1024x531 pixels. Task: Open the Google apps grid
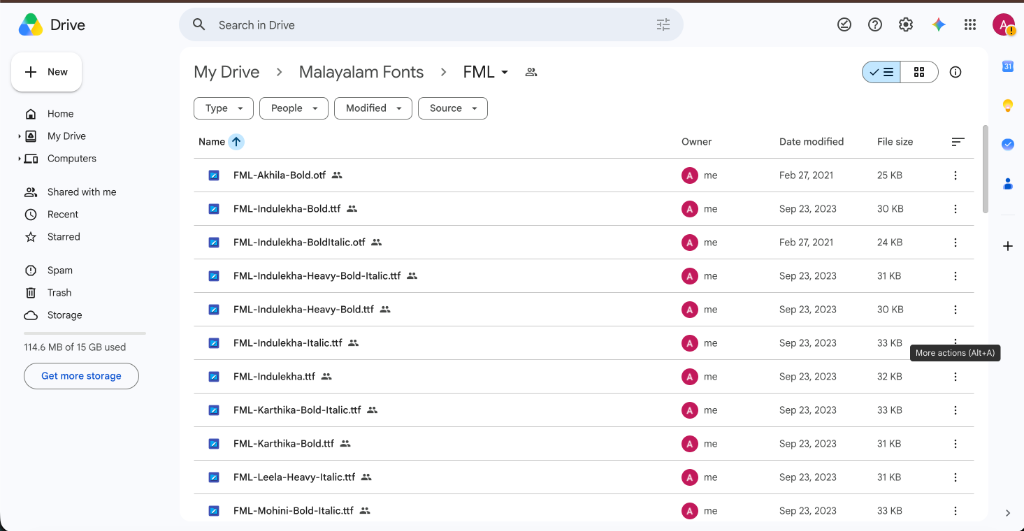pyautogui.click(x=970, y=25)
